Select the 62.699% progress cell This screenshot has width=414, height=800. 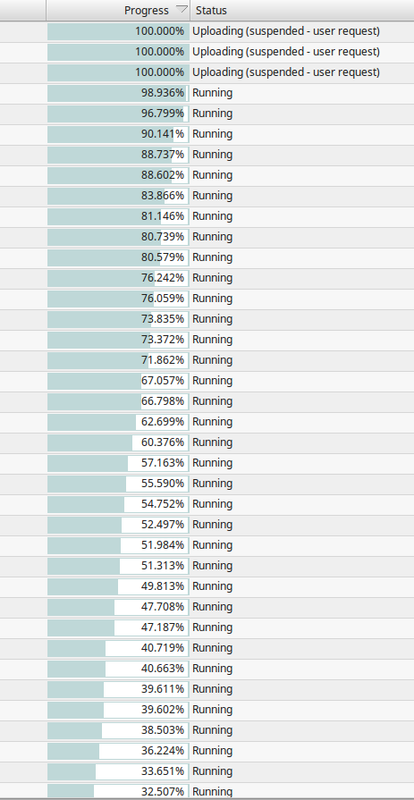click(x=118, y=422)
